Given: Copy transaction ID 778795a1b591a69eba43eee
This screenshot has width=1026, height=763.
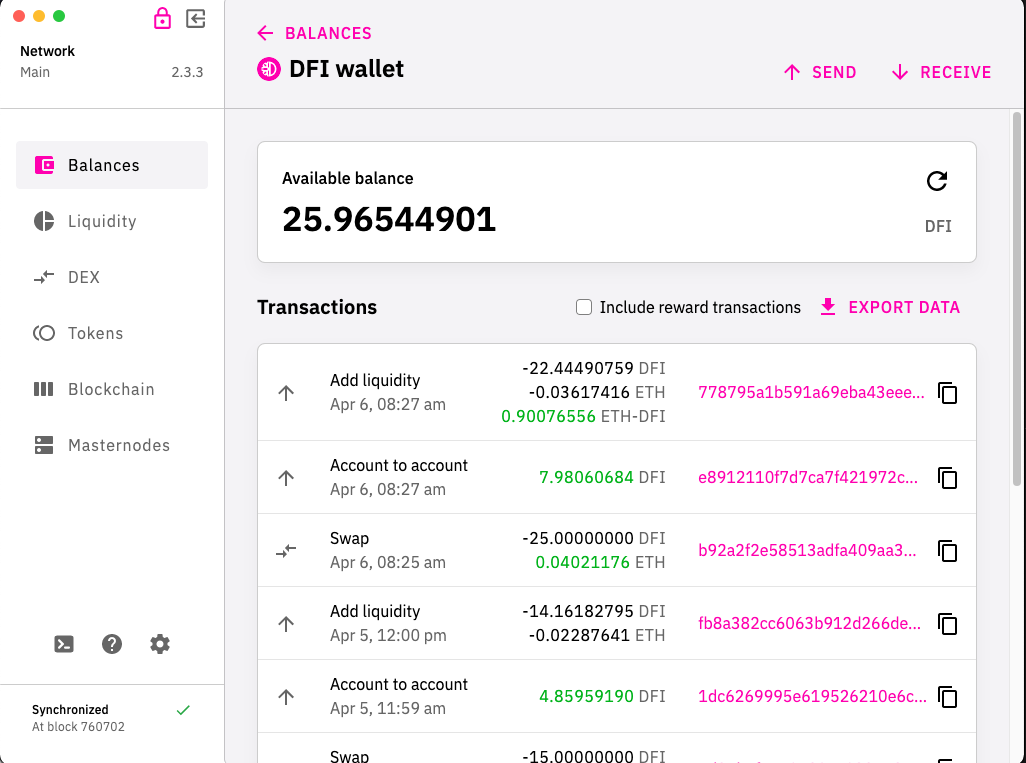Looking at the screenshot, I should 947,393.
